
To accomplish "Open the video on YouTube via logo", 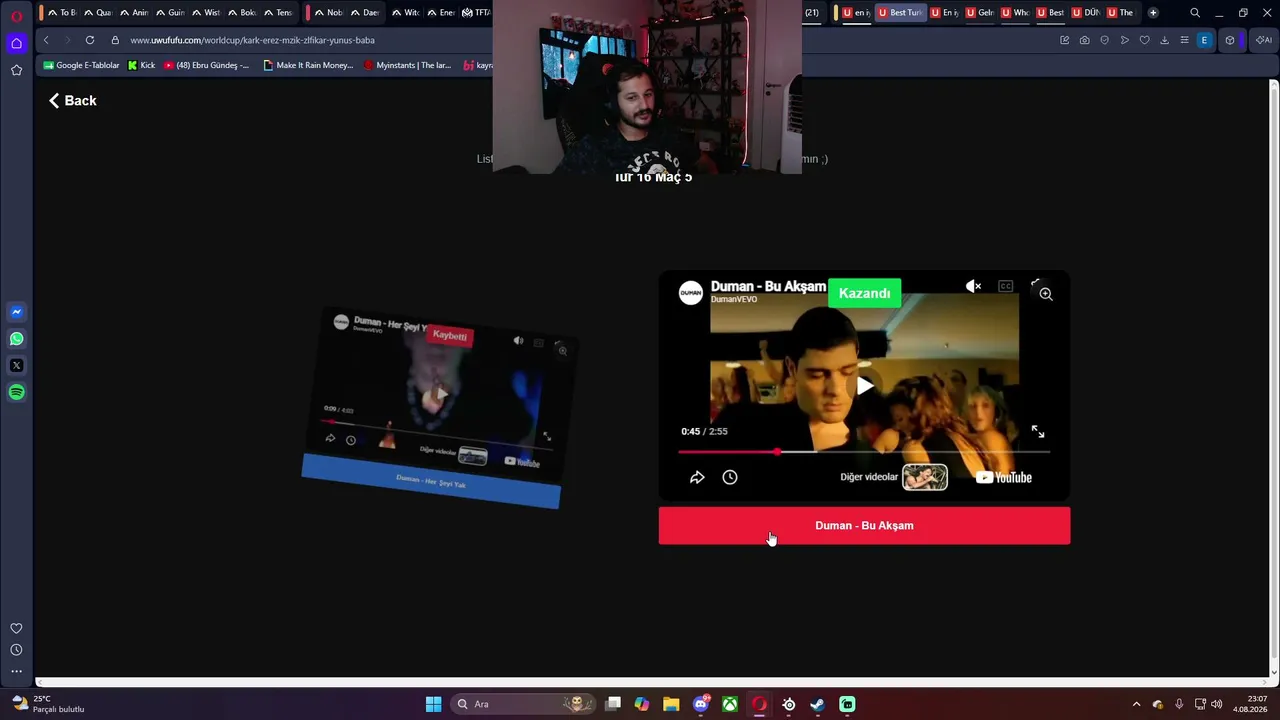I will (1004, 477).
